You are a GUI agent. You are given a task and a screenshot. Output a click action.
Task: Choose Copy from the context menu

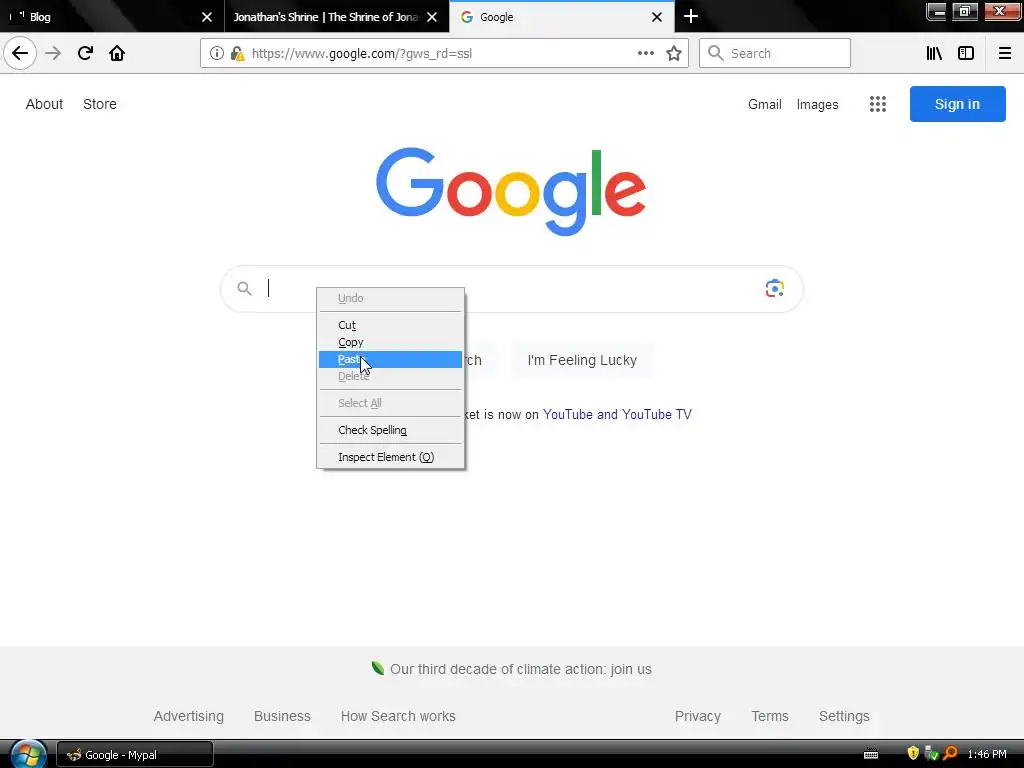pyautogui.click(x=390, y=342)
